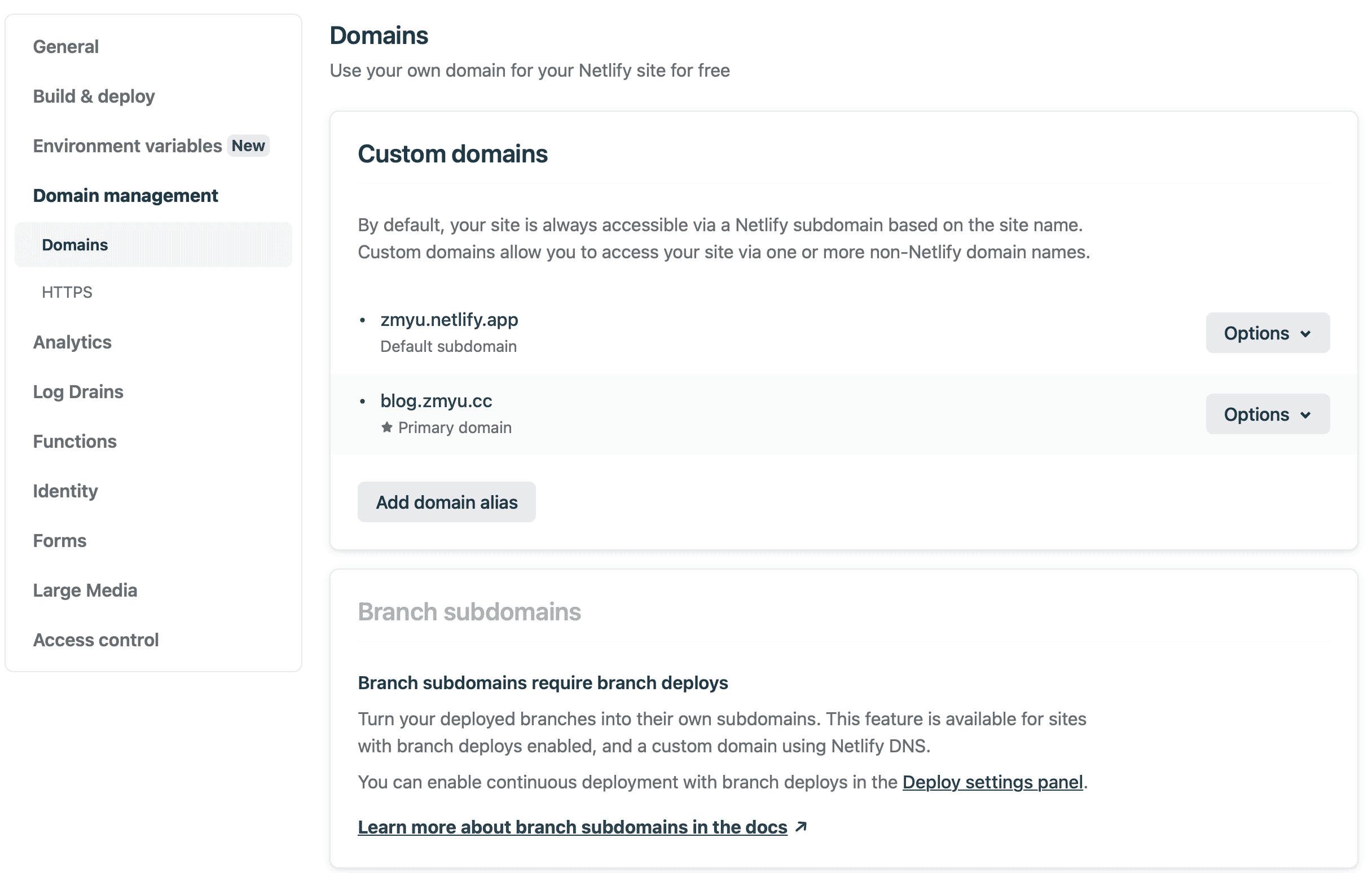Open General settings

coord(65,47)
